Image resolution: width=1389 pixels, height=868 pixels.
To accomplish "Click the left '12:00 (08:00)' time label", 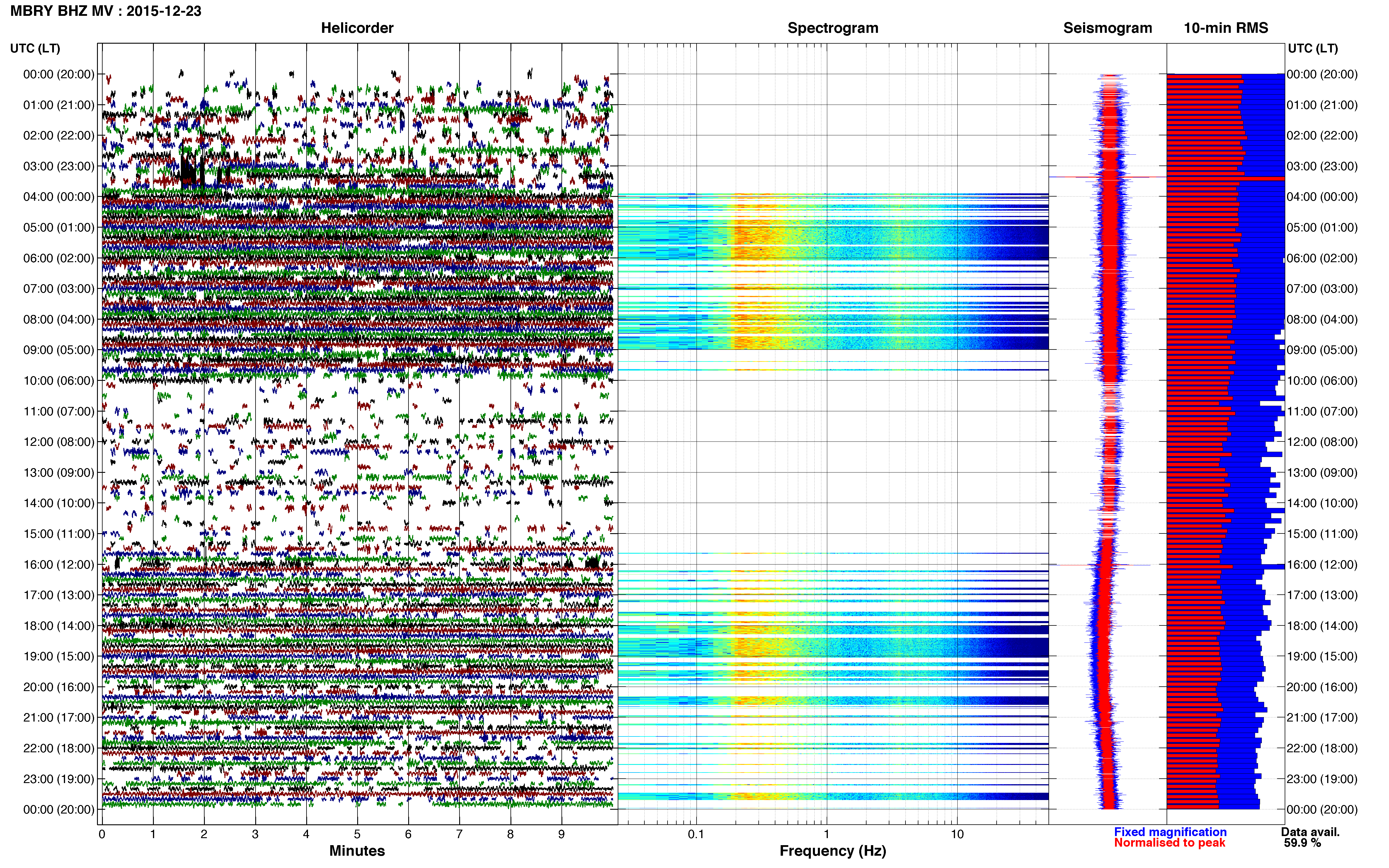I will (59, 441).
